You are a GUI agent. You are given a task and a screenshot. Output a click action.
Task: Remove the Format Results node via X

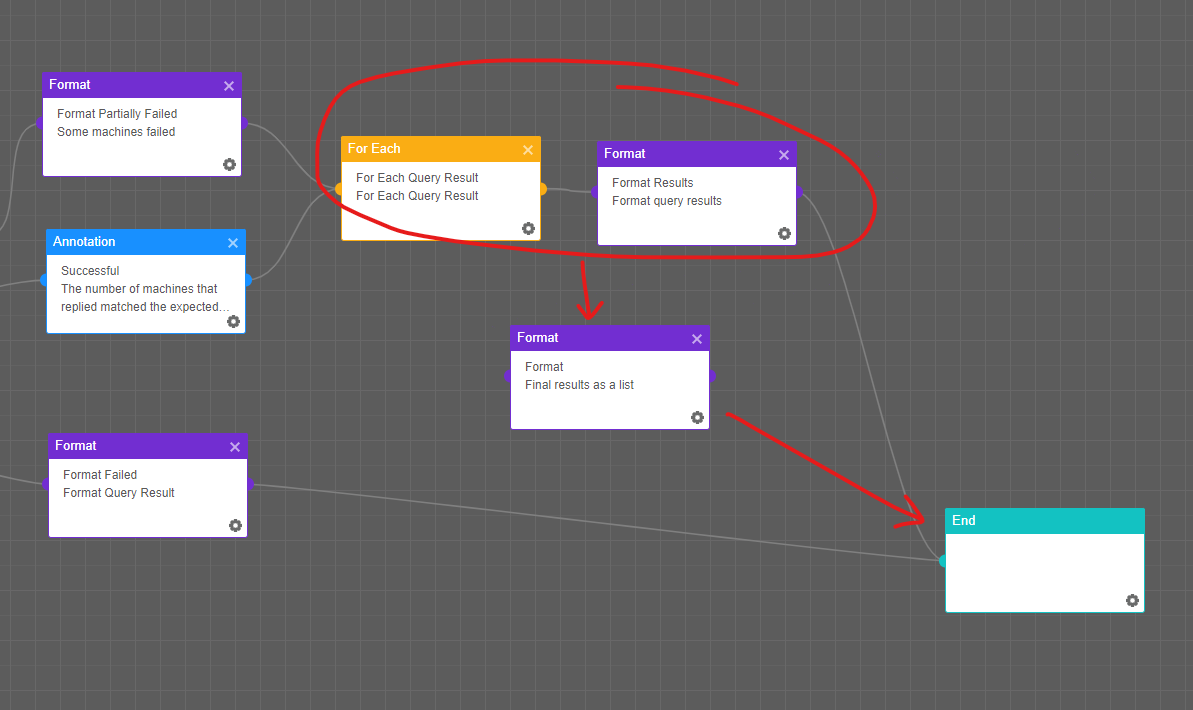(784, 155)
